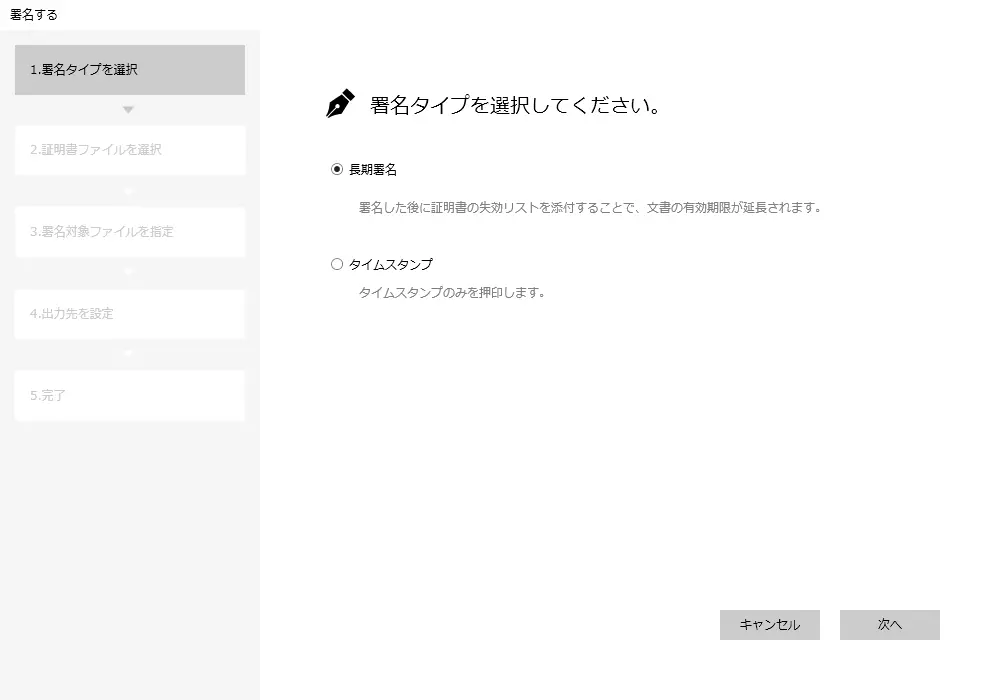The width and height of the screenshot is (1000, 700).
Task: Go to step 2.証明書ファイルを選択
Action: [x=129, y=150]
